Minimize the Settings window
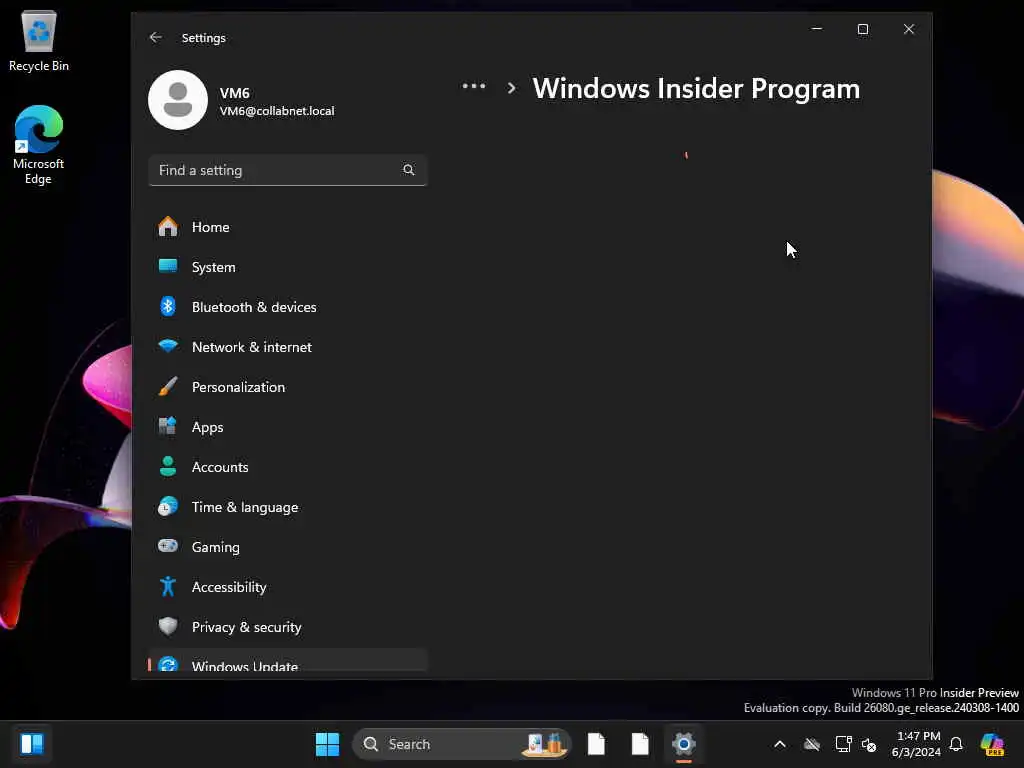Screen dimensions: 1024x768 click(816, 29)
